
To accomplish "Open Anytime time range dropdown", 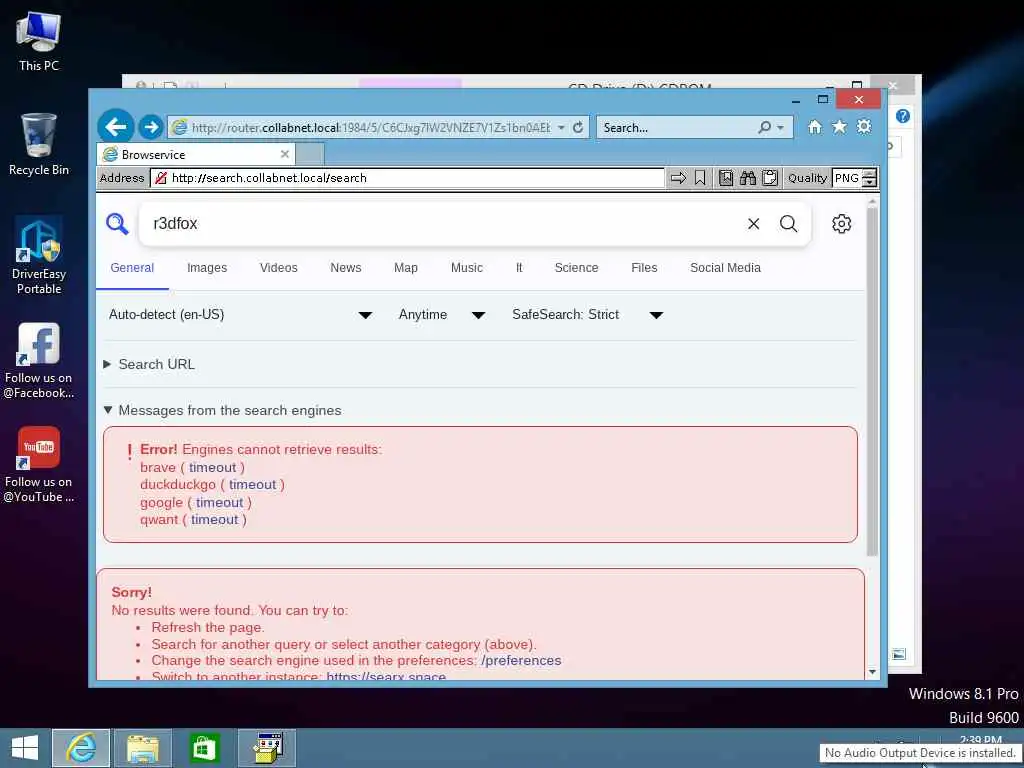I will [441, 315].
